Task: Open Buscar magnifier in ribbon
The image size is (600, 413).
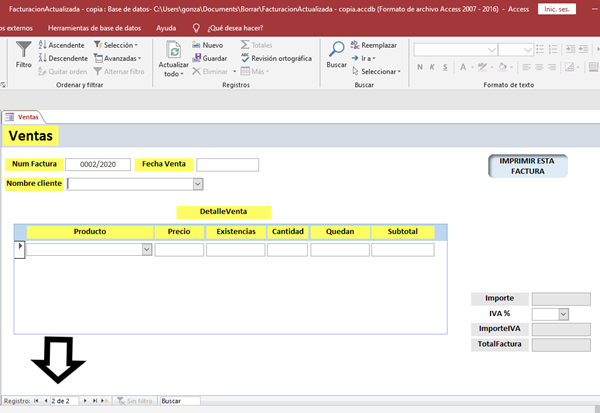Action: coord(337,52)
